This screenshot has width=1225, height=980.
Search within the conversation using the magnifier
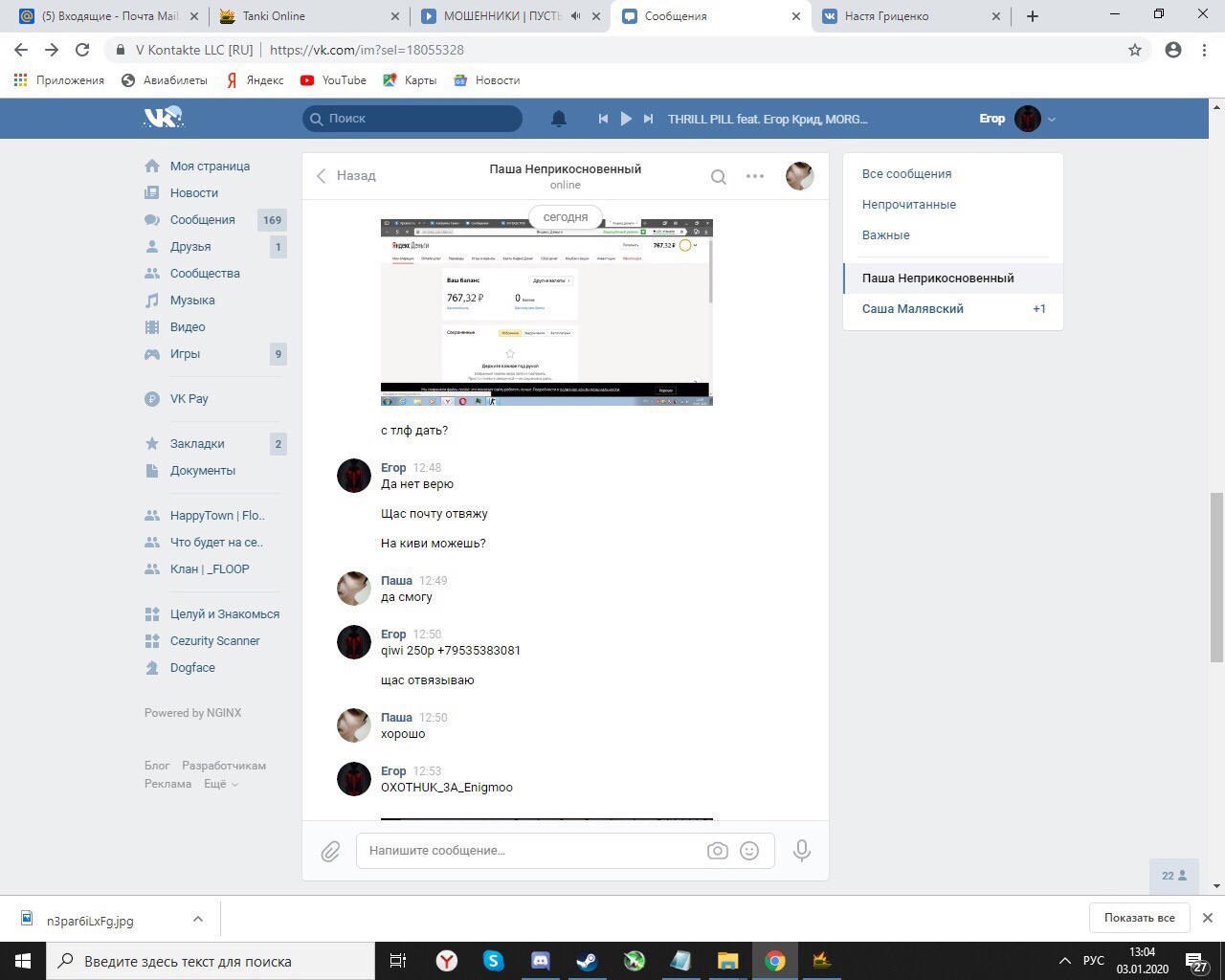[x=719, y=176]
